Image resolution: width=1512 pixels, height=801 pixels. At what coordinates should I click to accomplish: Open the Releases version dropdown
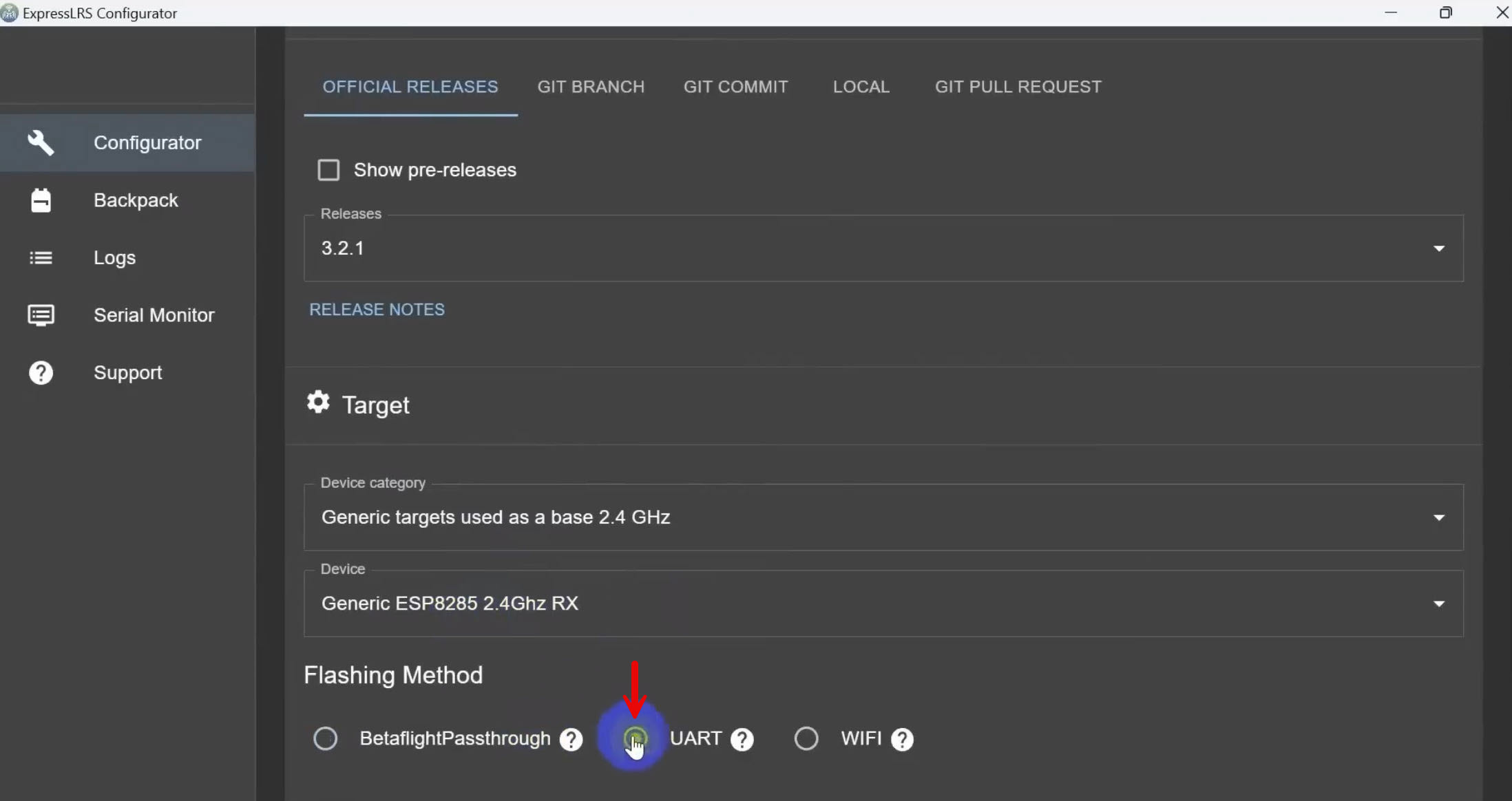(883, 248)
